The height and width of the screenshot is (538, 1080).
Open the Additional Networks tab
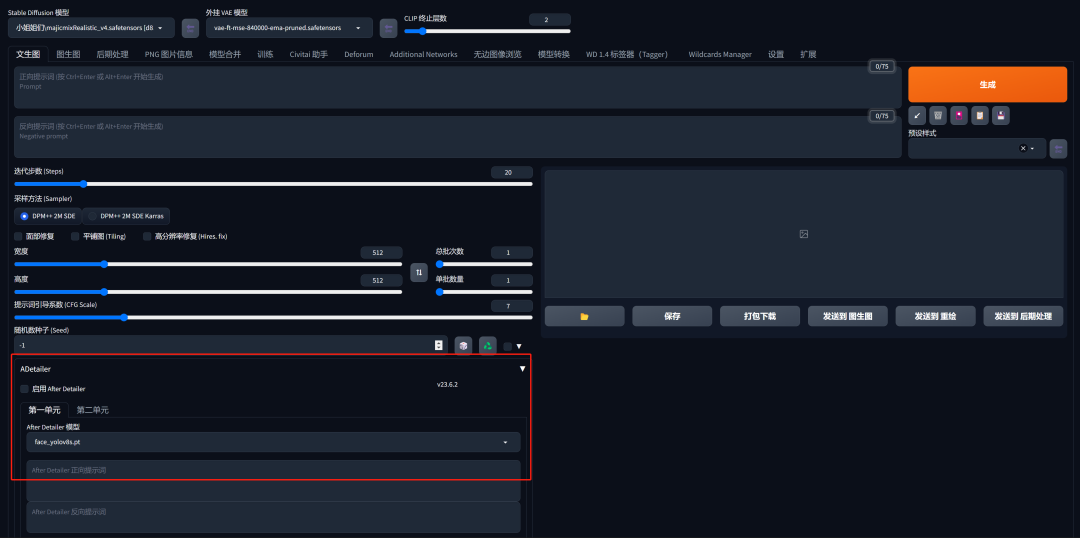[424, 54]
